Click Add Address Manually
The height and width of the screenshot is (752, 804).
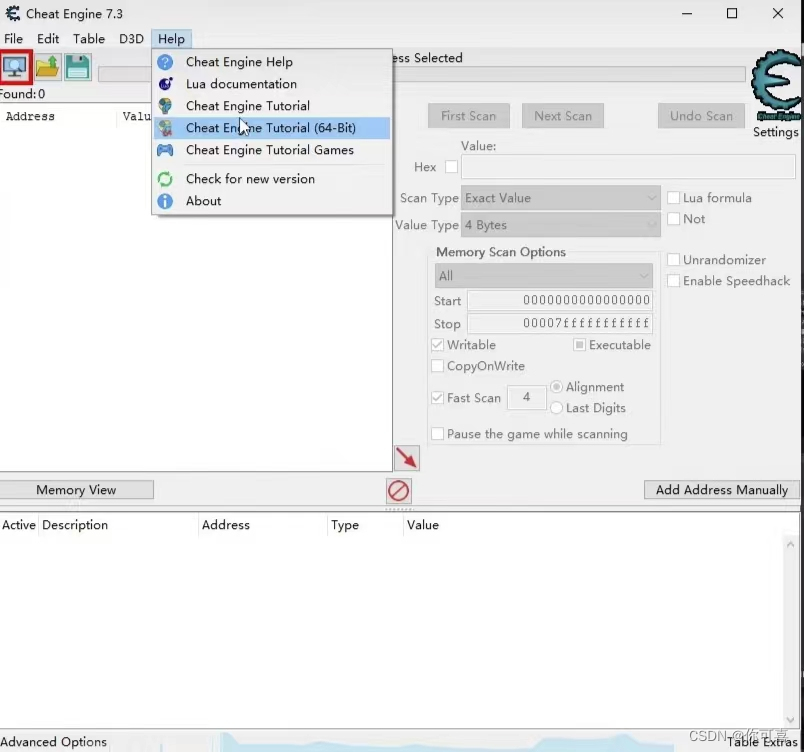722,490
